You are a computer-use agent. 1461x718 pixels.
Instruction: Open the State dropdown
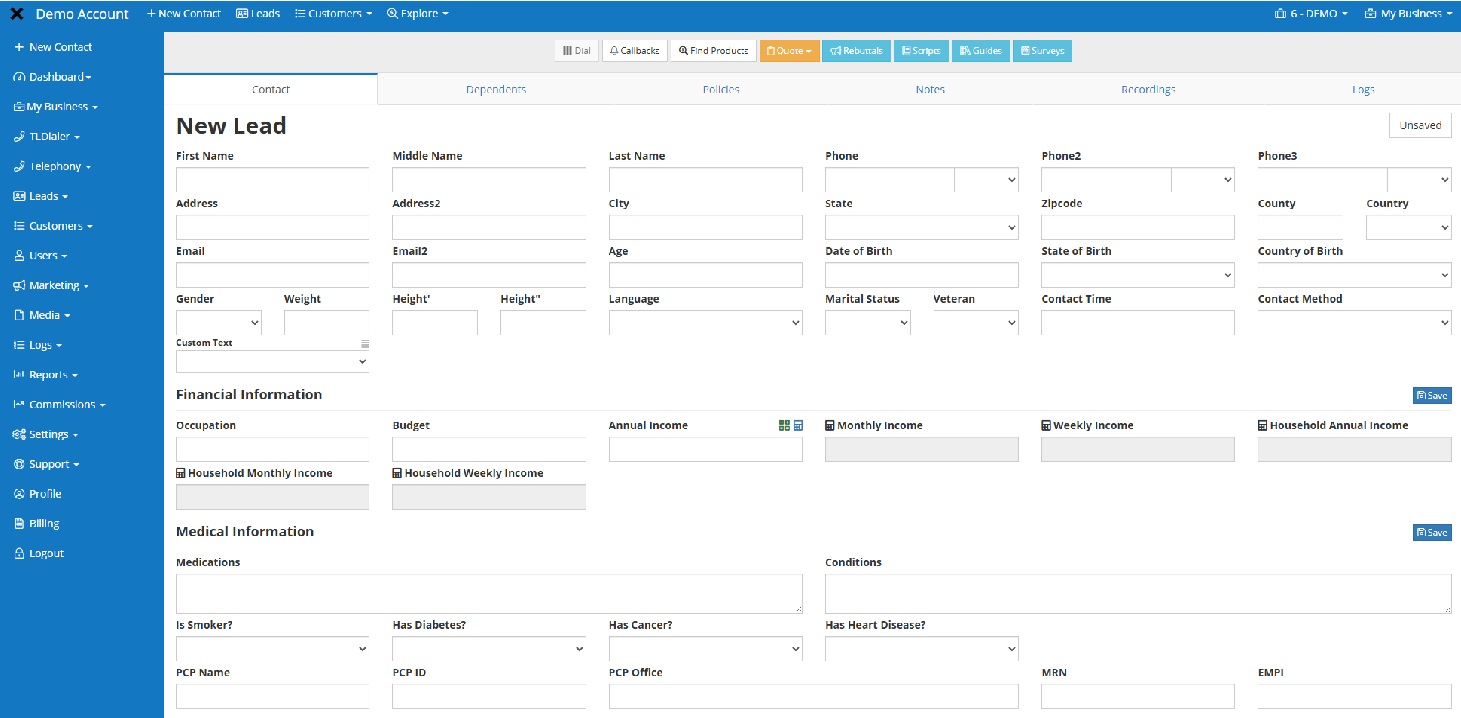tap(922, 228)
